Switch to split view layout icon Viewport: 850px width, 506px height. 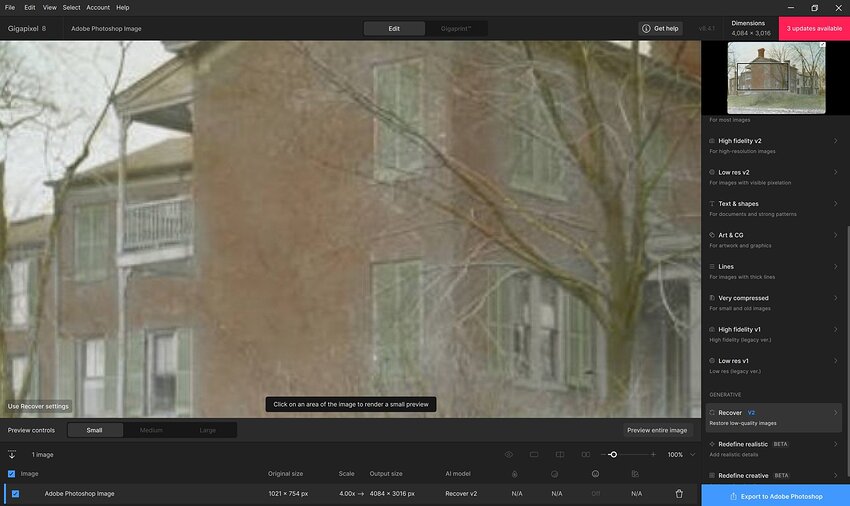560,454
